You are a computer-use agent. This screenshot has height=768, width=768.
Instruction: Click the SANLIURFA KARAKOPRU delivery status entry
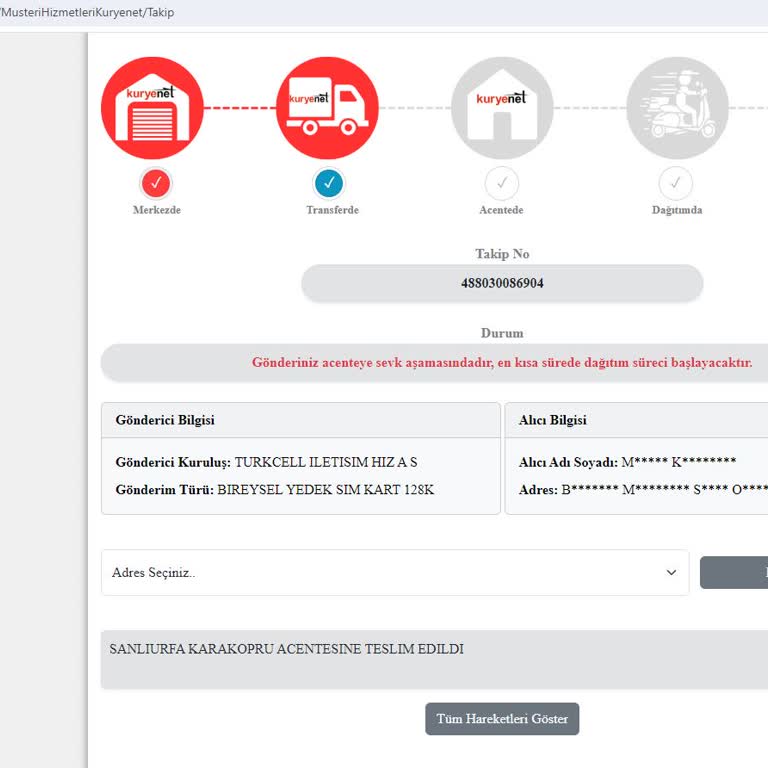click(286, 650)
